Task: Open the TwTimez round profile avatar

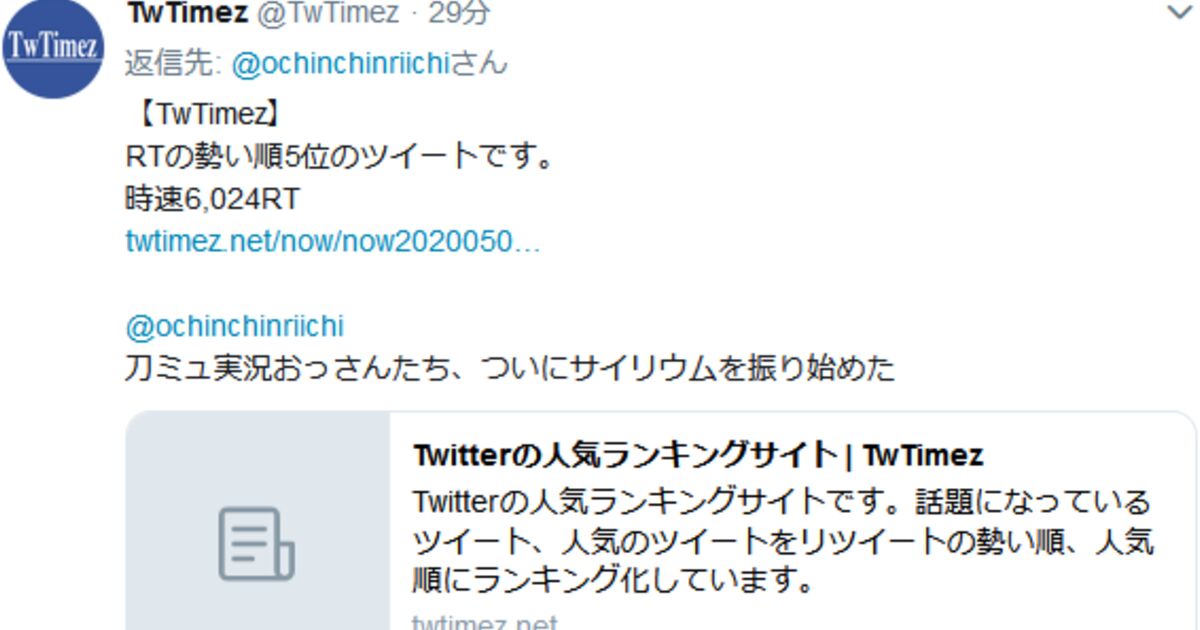Action: click(53, 48)
